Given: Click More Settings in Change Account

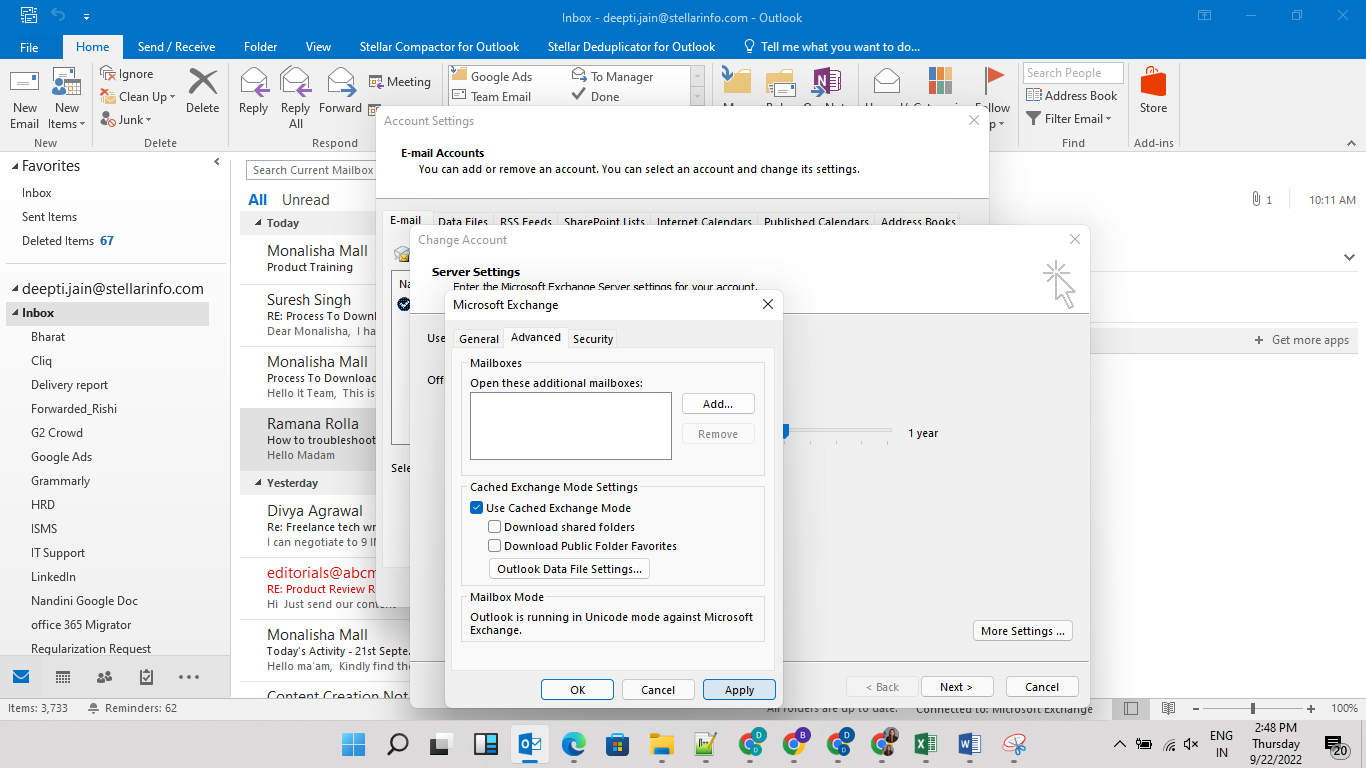Looking at the screenshot, I should 1023,631.
